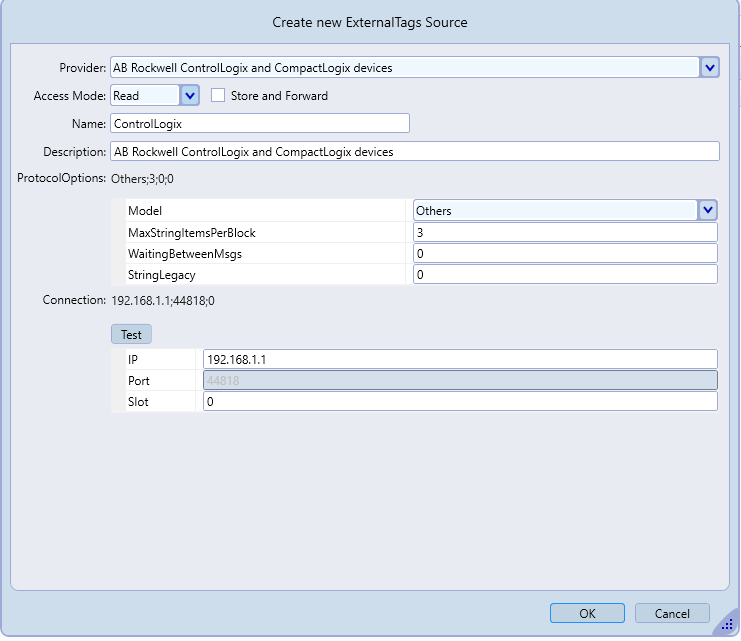Select the MaxStringItemsPerBlock property label
741x641 pixels.
click(x=192, y=232)
